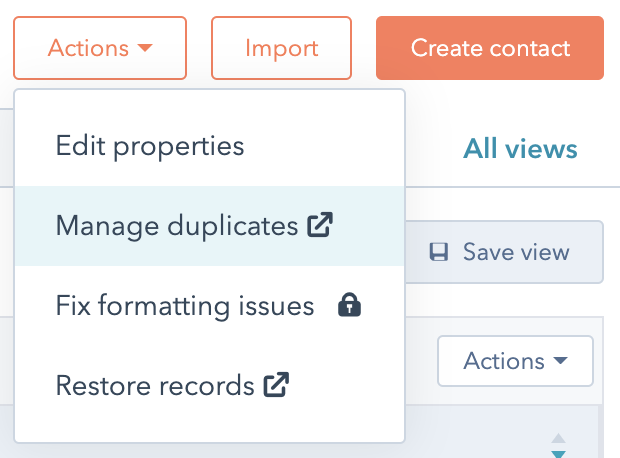The width and height of the screenshot is (620, 458).
Task: Click the floppy disk icon in Save view
Action: [438, 252]
